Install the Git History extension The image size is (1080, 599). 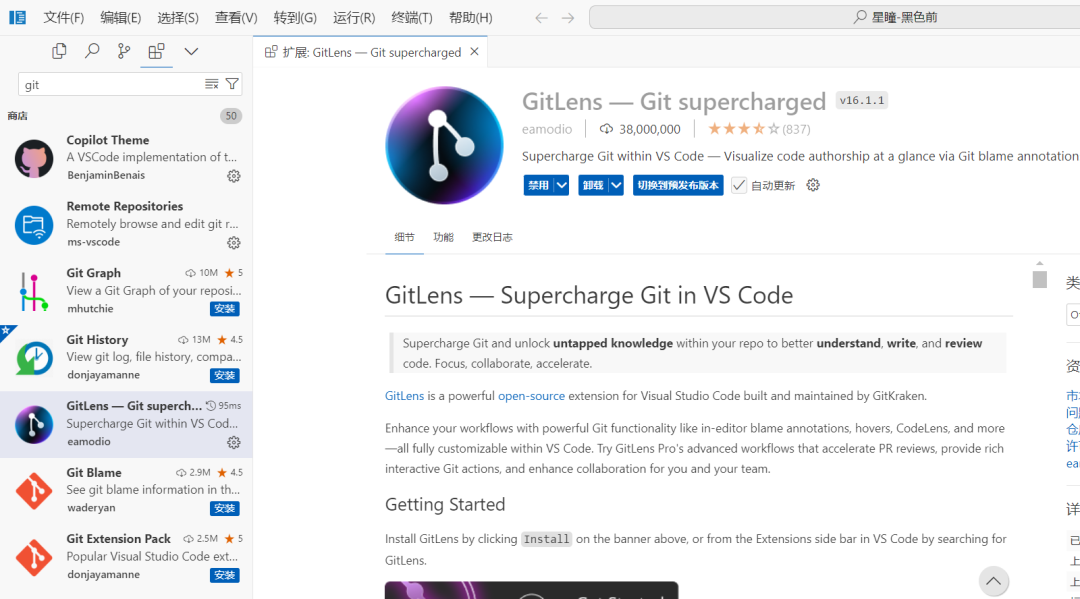[x=225, y=375]
